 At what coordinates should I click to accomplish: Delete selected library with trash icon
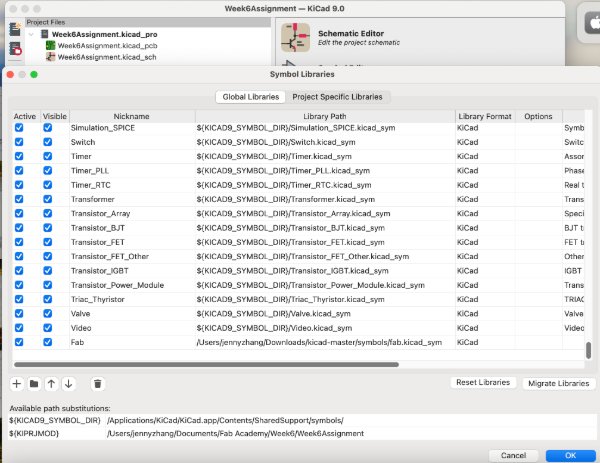tap(98, 383)
